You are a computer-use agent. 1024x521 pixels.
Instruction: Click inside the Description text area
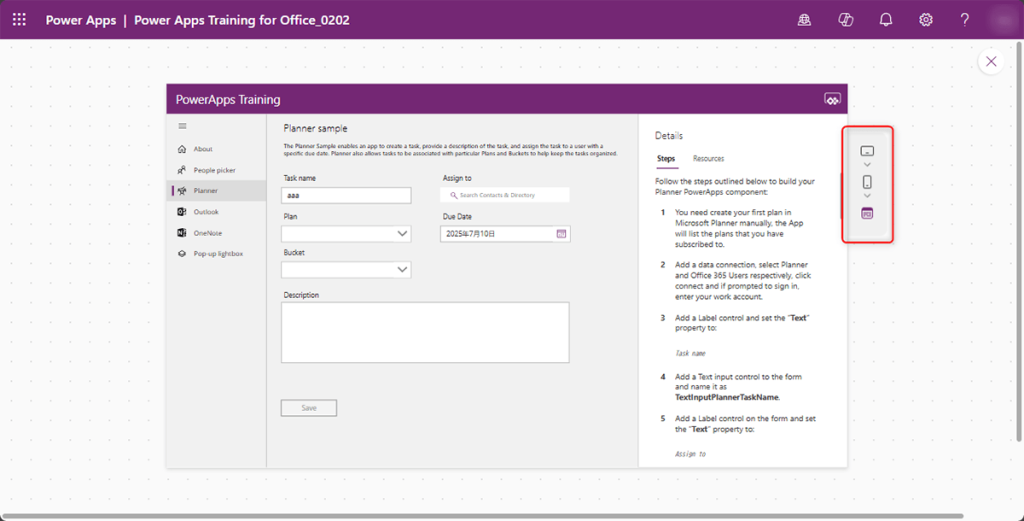pyautogui.click(x=425, y=332)
